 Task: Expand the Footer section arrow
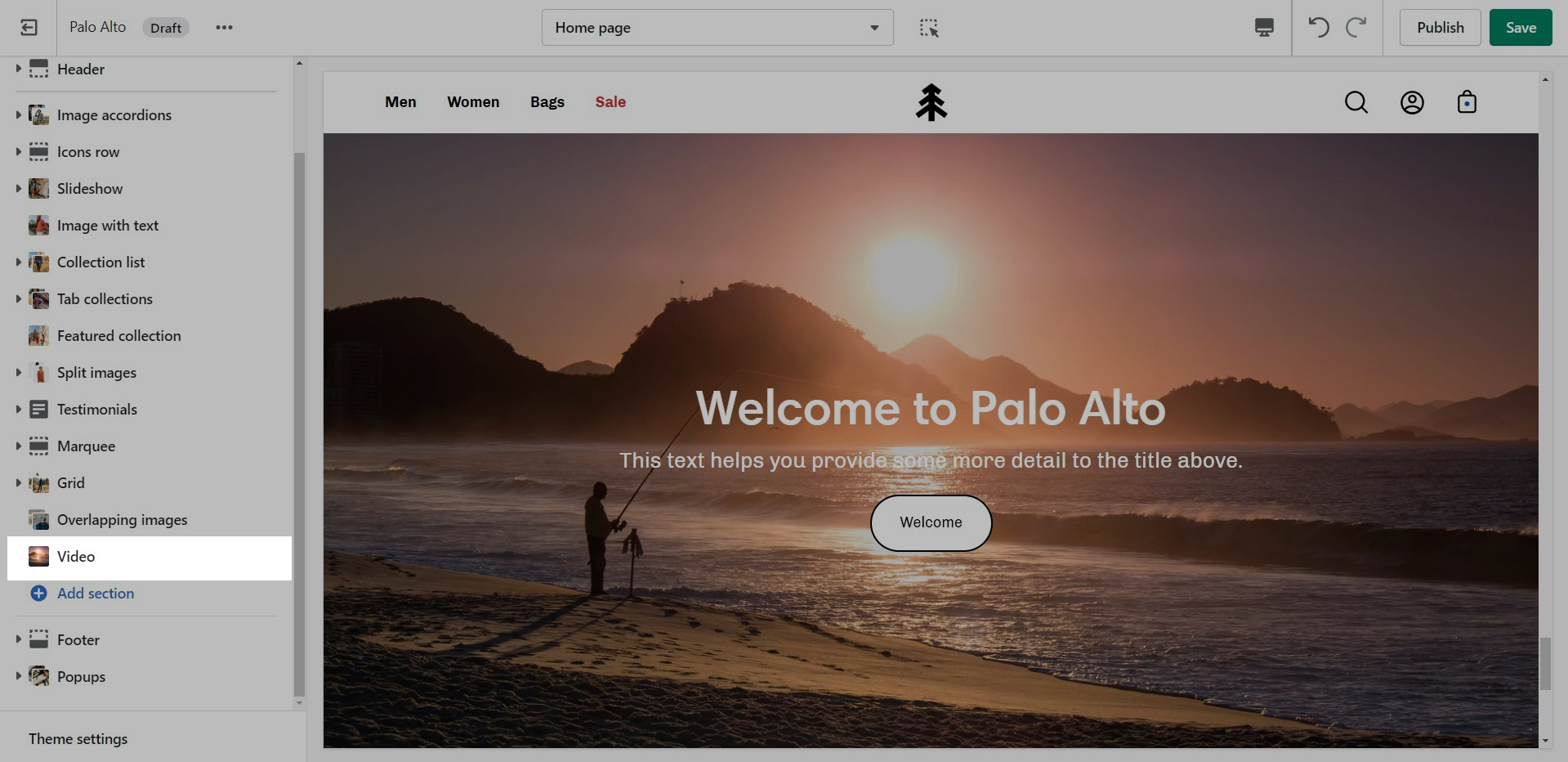coord(18,640)
